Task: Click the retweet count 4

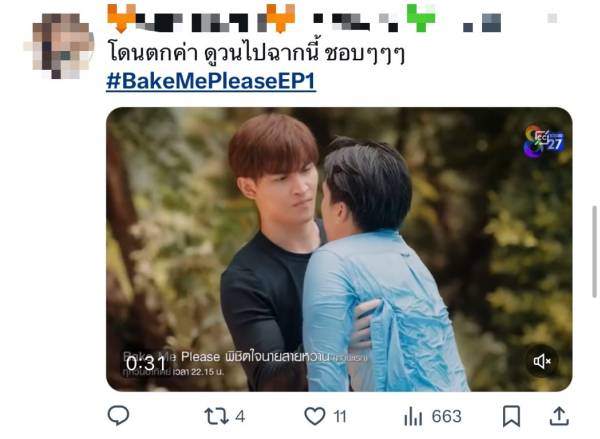Action: [240, 416]
